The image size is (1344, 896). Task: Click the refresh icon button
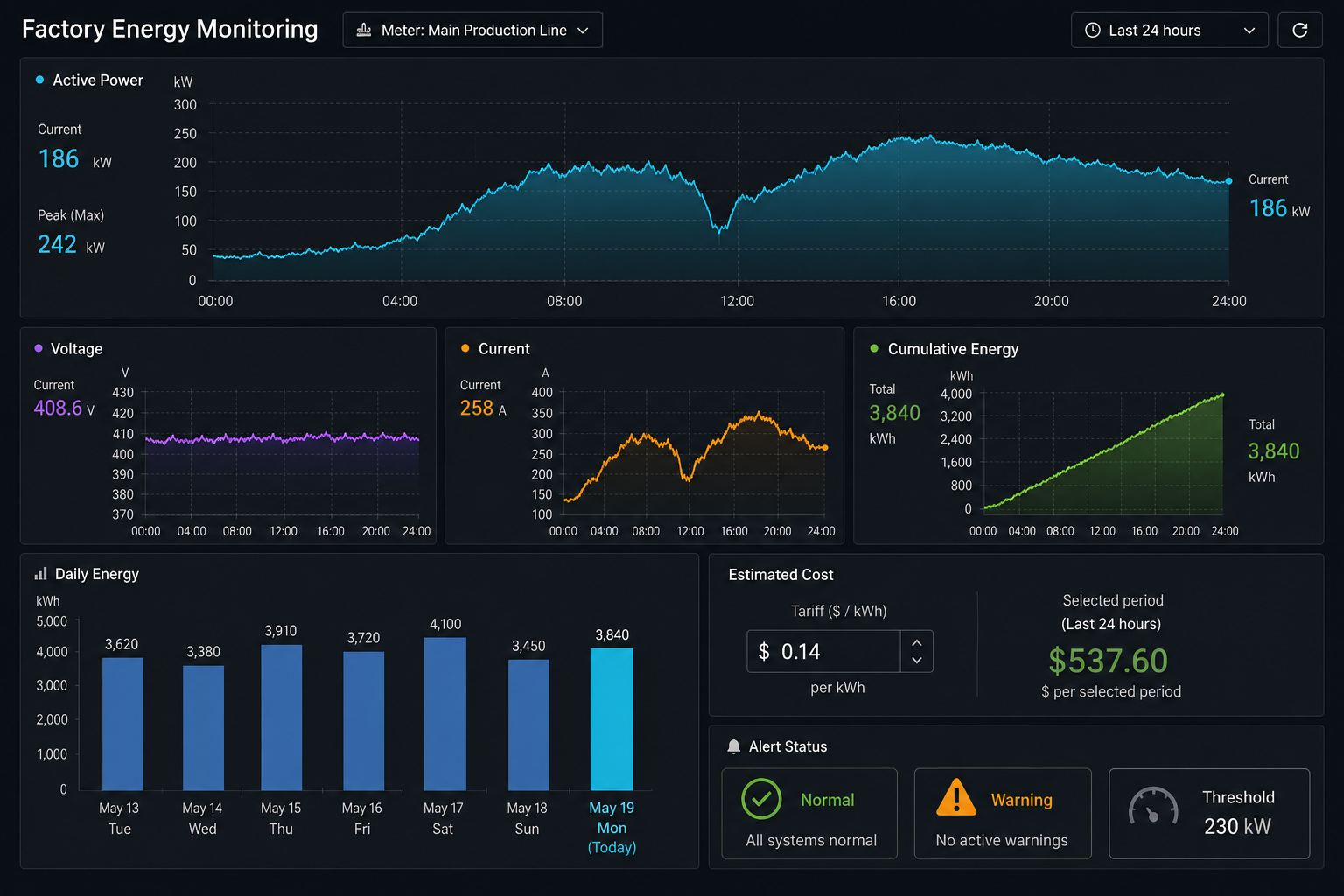tap(1299, 31)
